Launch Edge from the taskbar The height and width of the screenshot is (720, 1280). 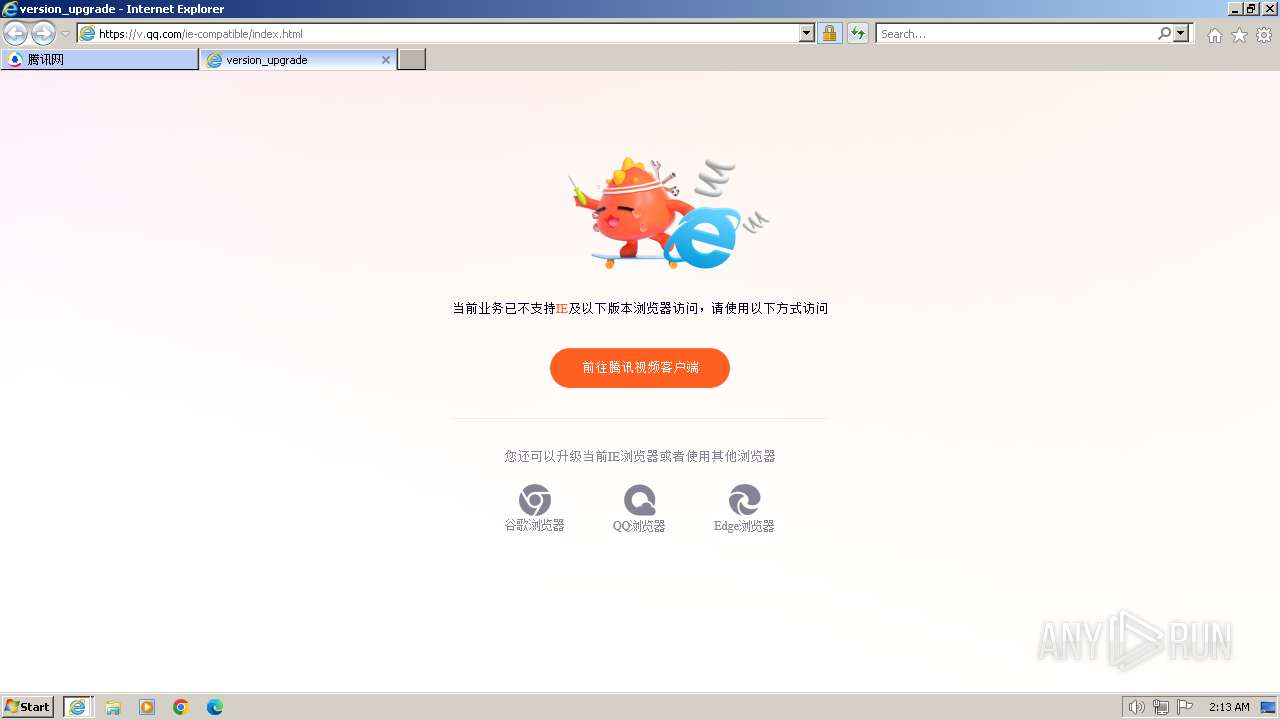click(x=215, y=707)
